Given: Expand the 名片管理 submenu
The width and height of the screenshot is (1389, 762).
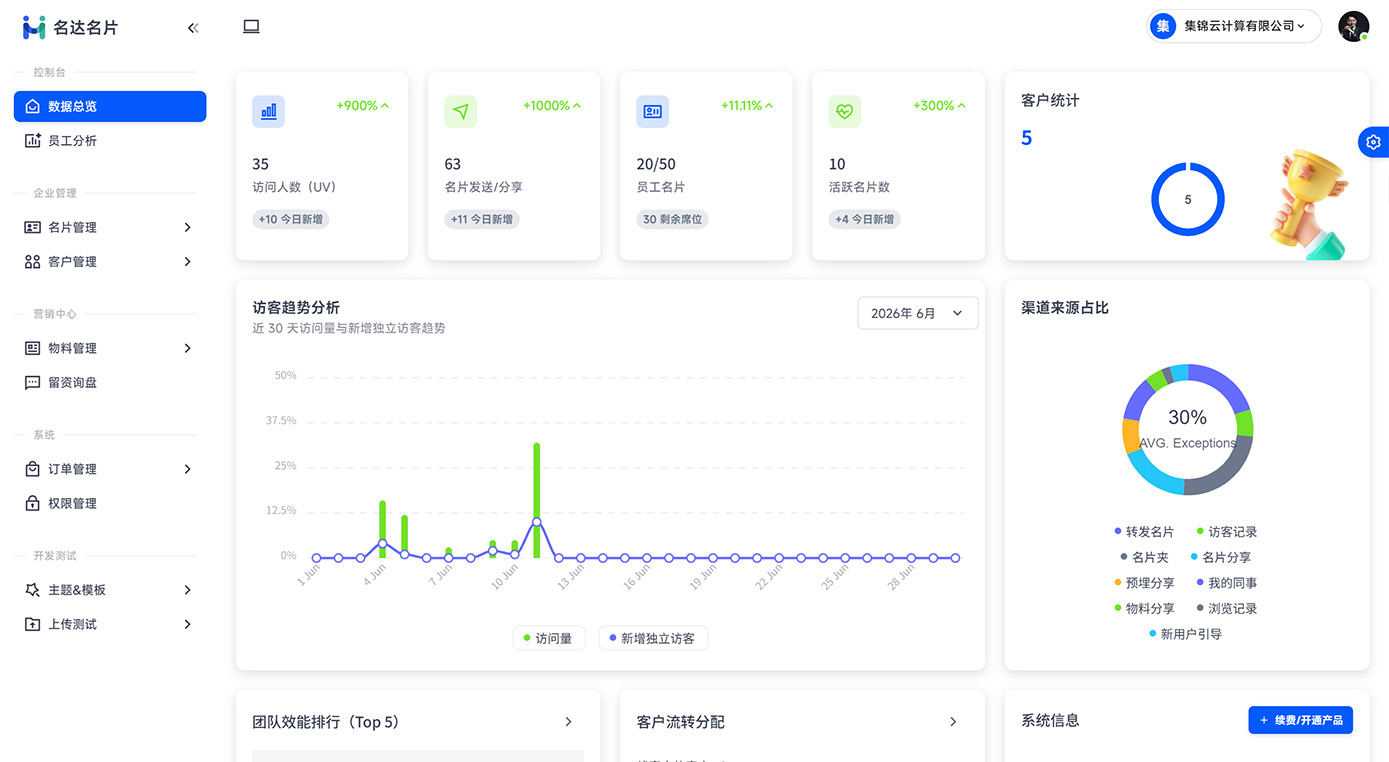Looking at the screenshot, I should (x=110, y=227).
